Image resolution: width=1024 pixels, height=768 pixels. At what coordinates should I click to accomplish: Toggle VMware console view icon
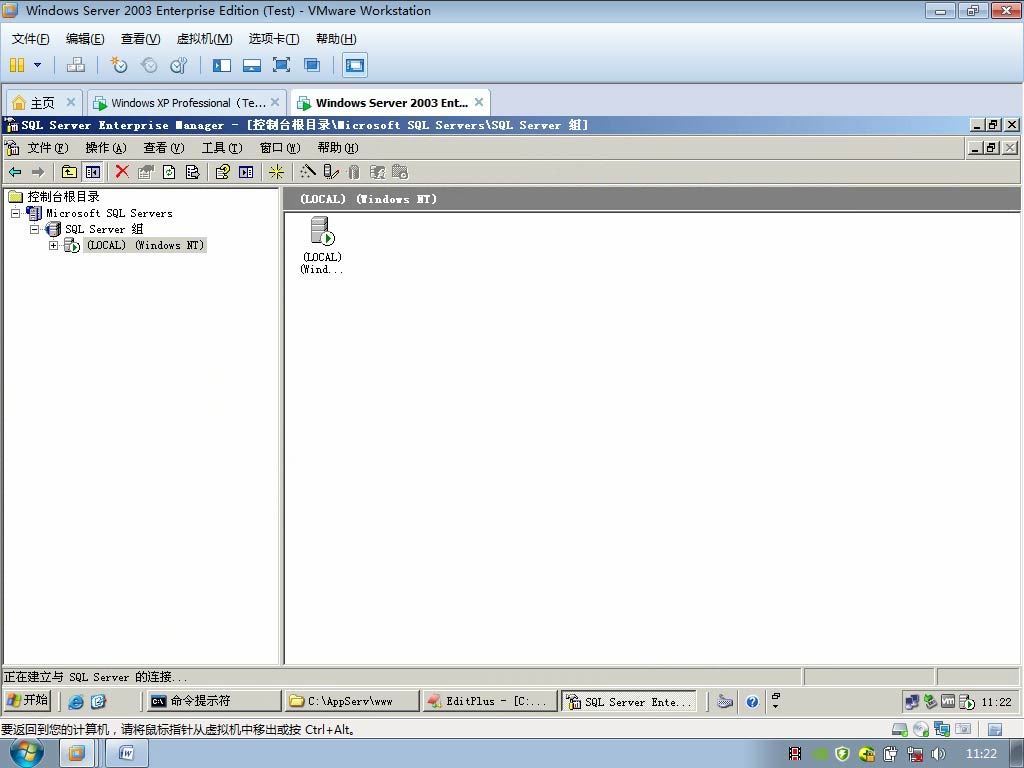tap(355, 65)
